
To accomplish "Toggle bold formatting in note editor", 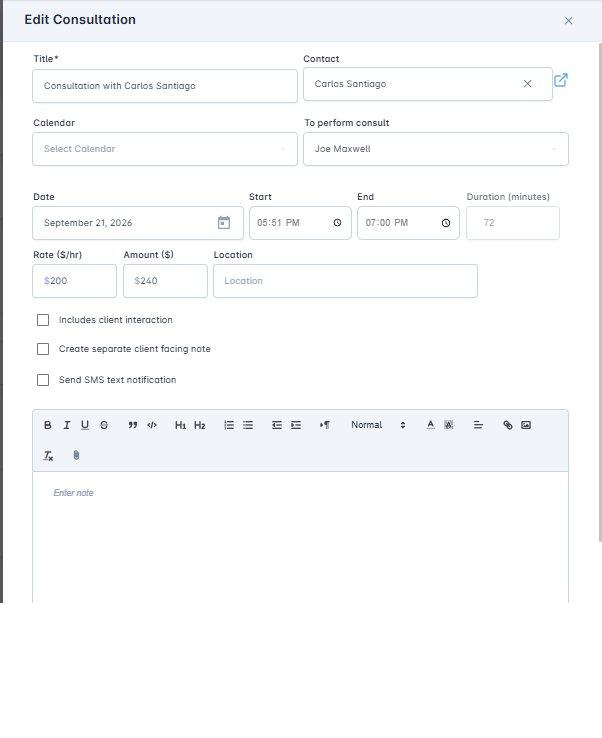I will click(x=48, y=425).
